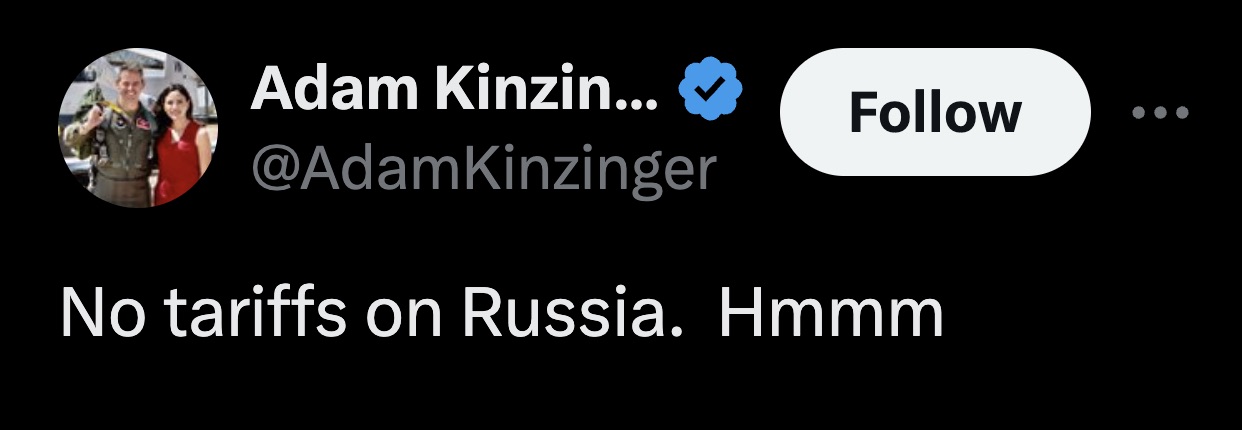Viewport: 1242px width, 430px height.
Task: Click the "@" symbol in the username
Action: point(272,170)
